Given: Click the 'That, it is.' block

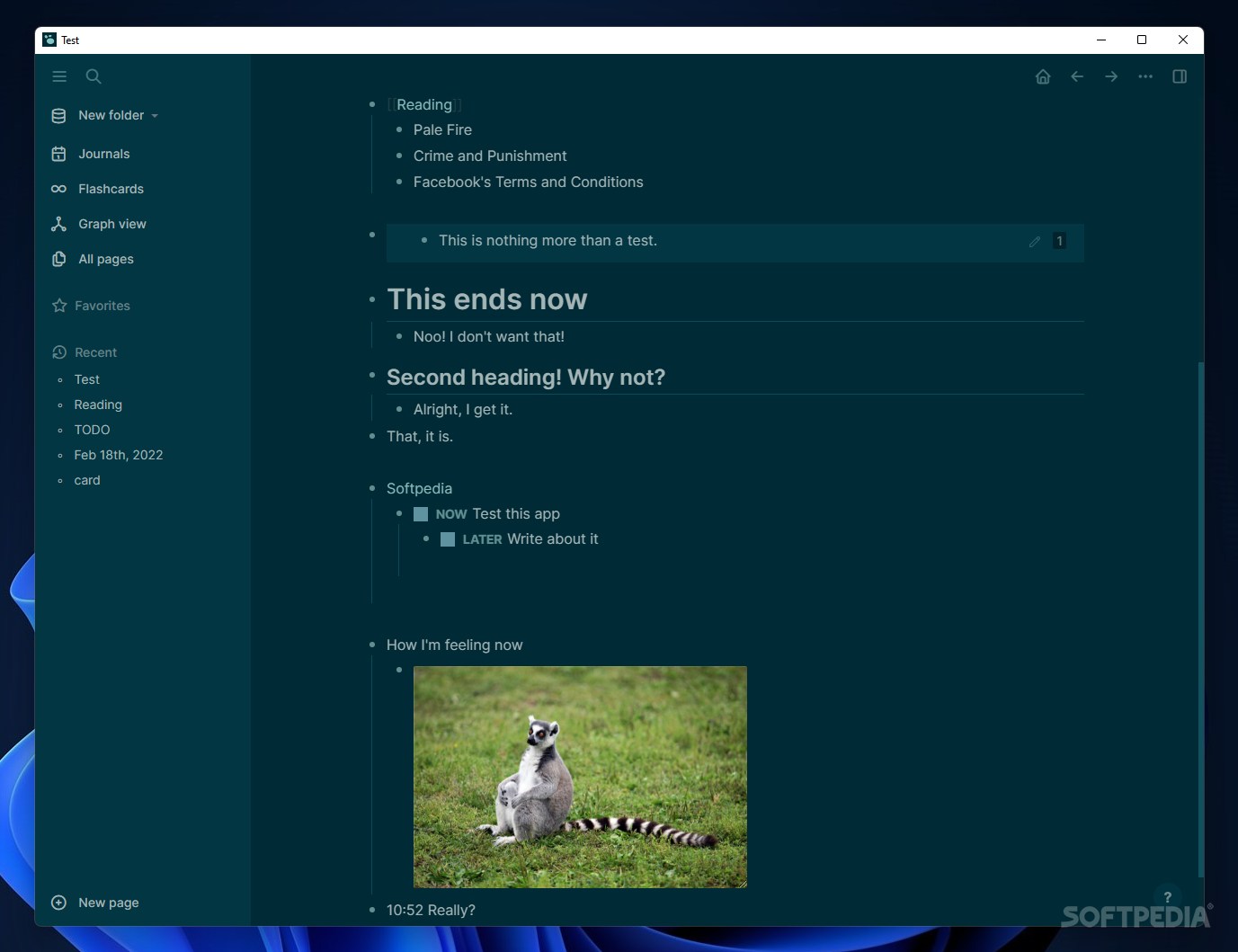Looking at the screenshot, I should click(420, 436).
